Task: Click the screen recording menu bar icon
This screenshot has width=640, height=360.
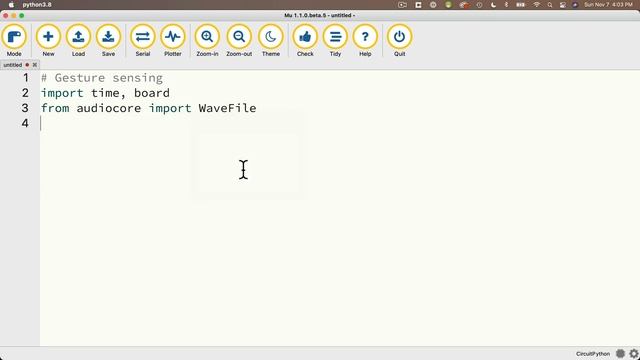Action: 402,5
